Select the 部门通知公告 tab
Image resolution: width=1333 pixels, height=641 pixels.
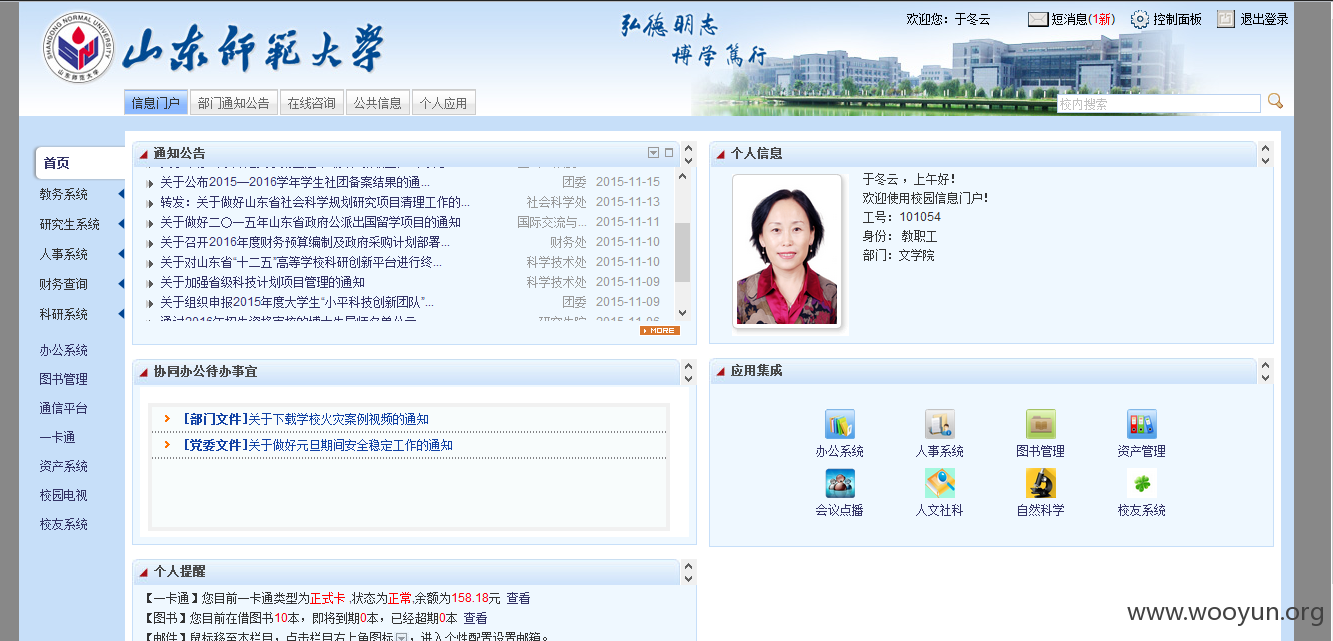[234, 102]
